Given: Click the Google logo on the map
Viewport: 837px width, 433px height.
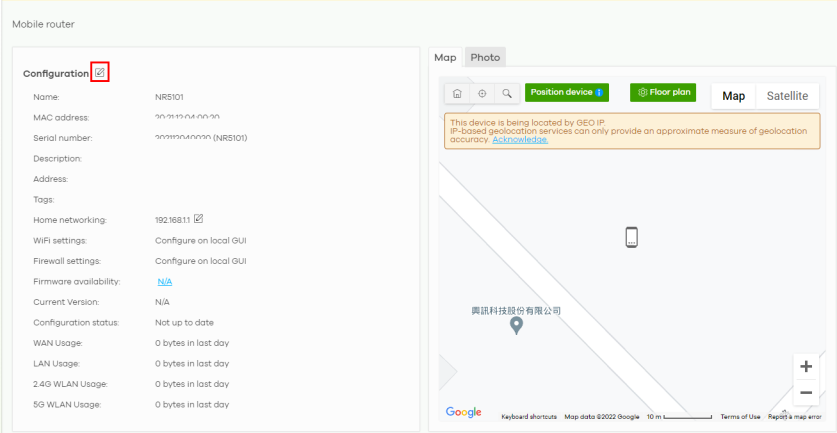Looking at the screenshot, I should pos(463,412).
